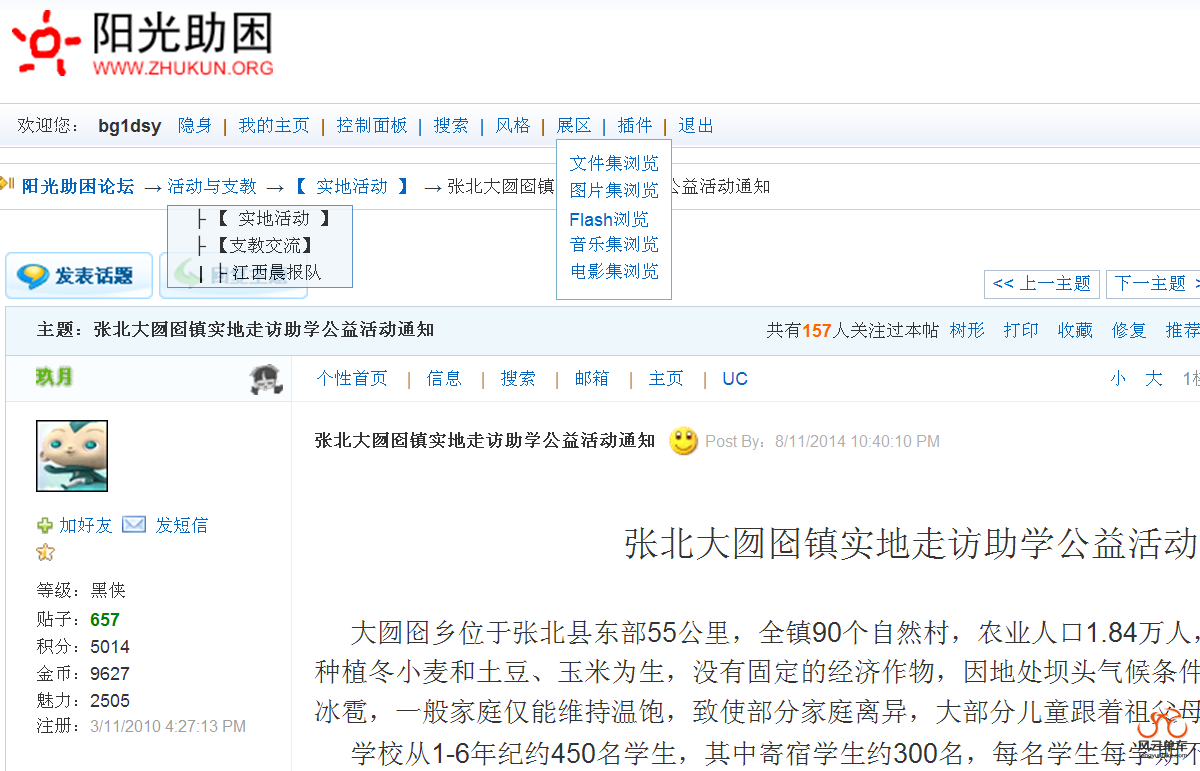
Task: Click the 收藏 favorite link
Action: (1074, 330)
